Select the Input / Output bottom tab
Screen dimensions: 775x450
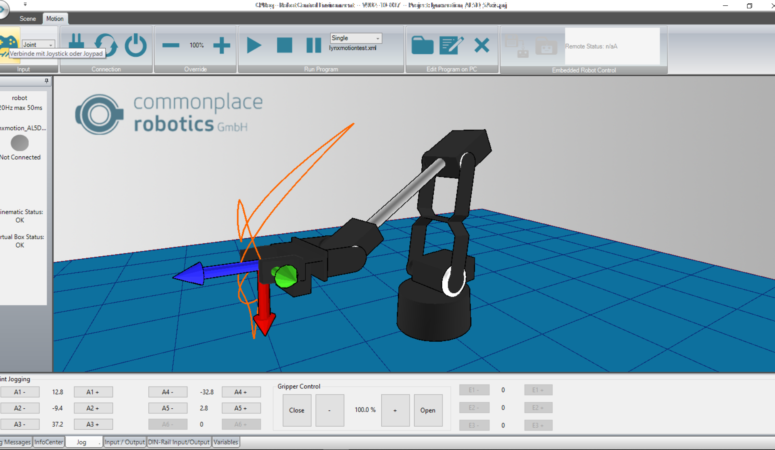point(124,441)
